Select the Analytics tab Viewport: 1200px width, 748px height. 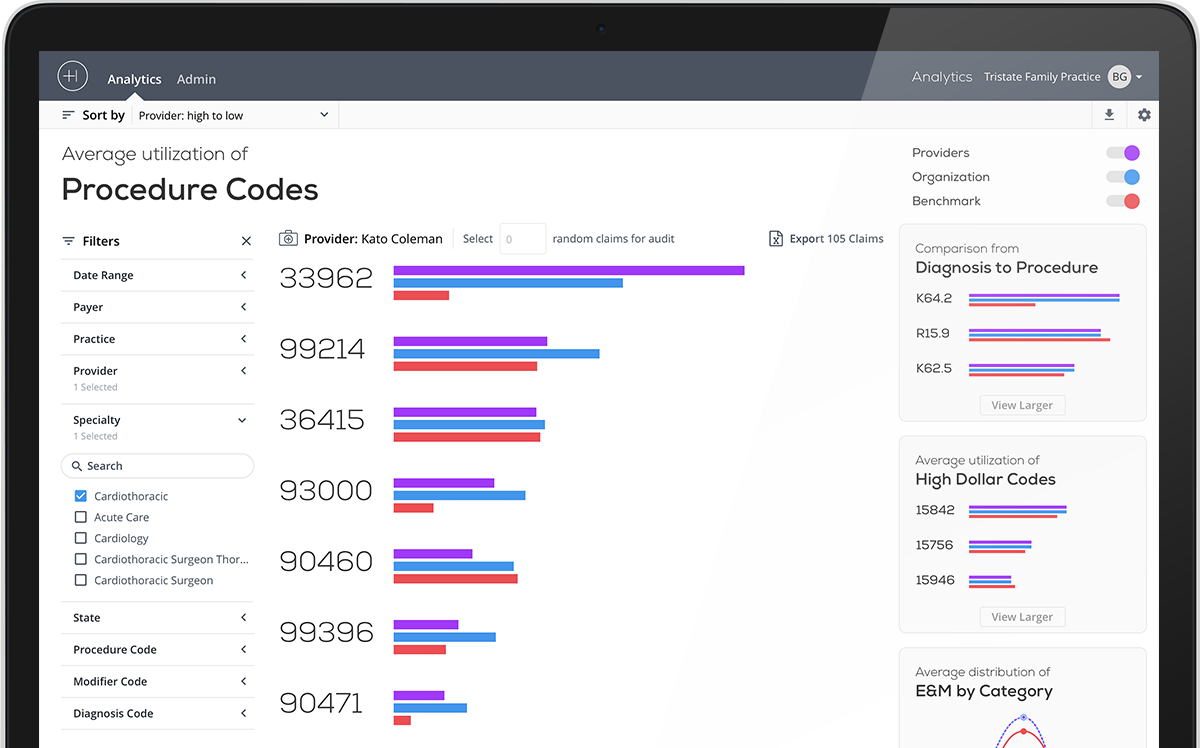click(x=134, y=79)
